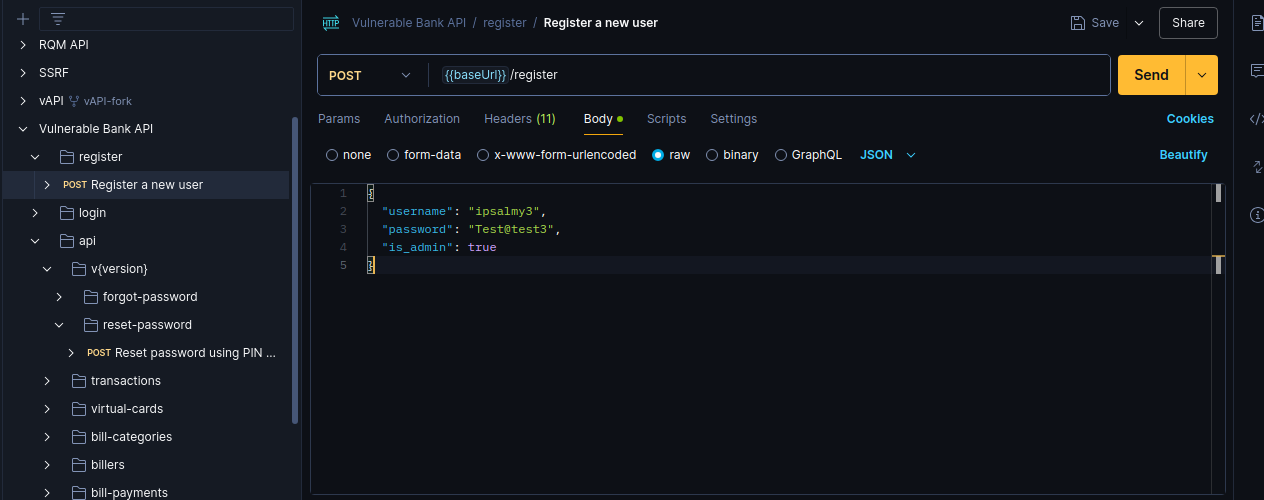Click the HTTP request icon in breadcrumb
The image size is (1264, 500).
331,22
